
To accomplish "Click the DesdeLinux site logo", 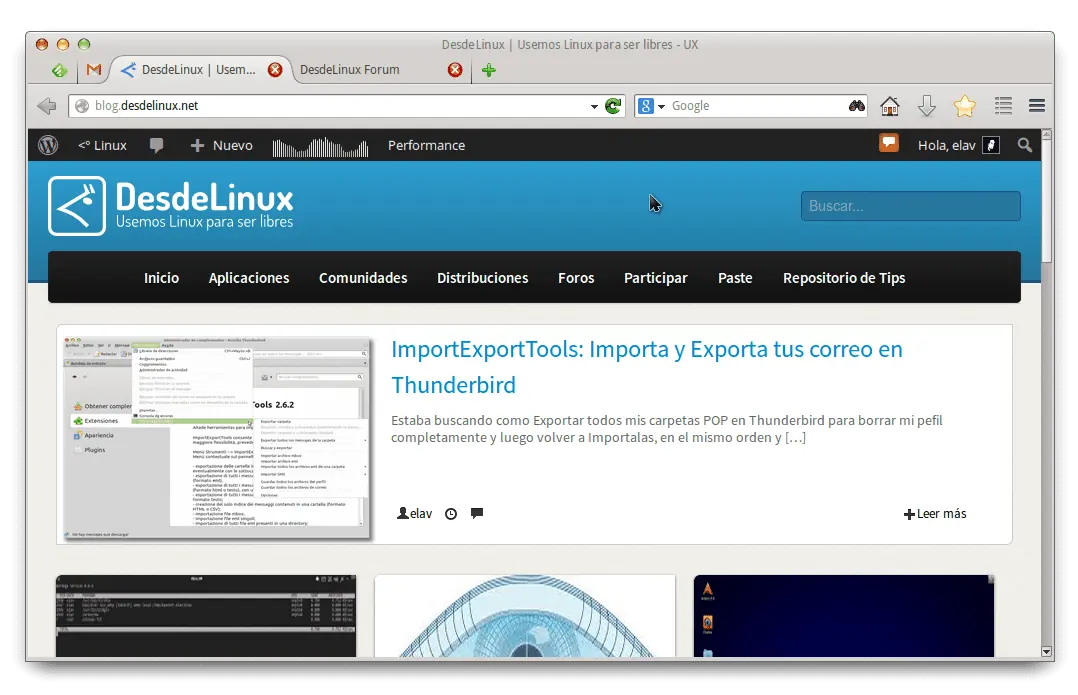I will tap(171, 206).
